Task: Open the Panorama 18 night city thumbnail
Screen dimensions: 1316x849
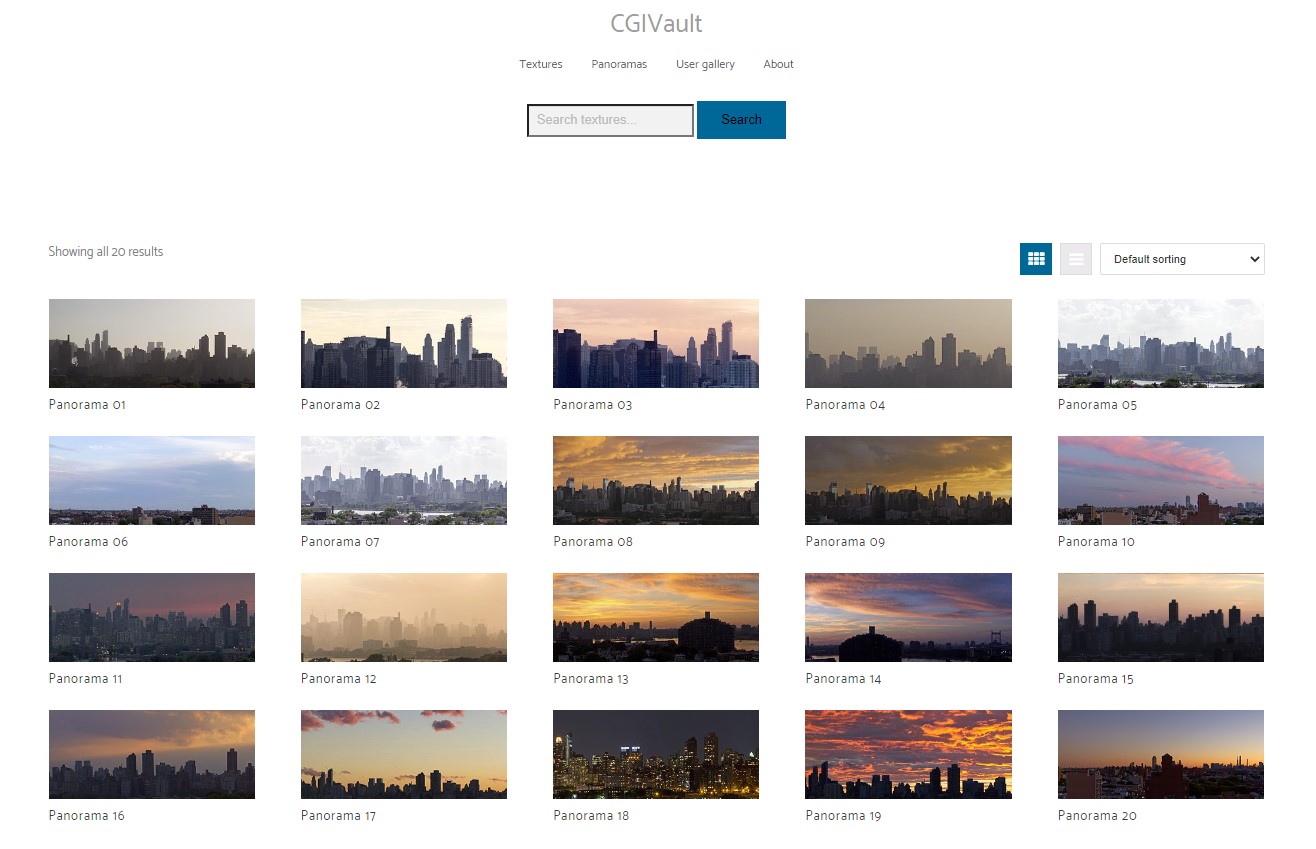Action: 656,754
